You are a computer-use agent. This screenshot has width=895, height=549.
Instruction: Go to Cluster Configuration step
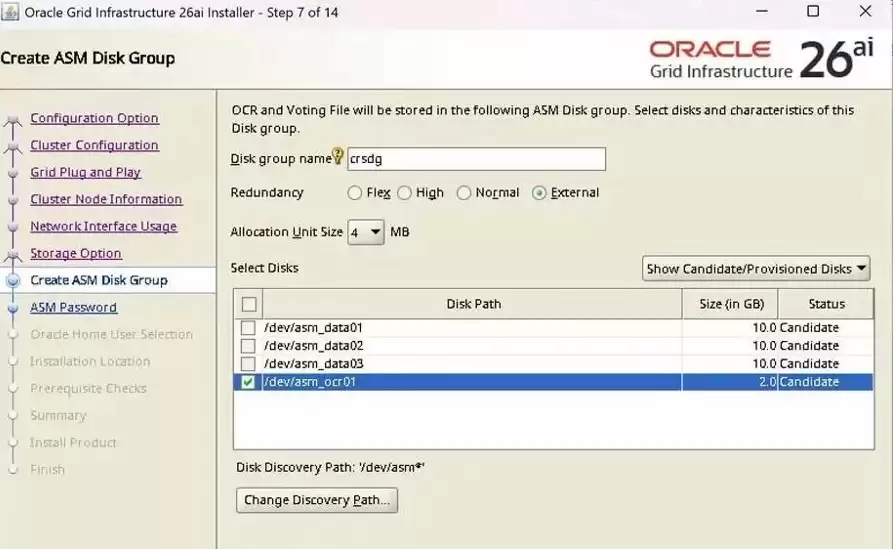pyautogui.click(x=94, y=145)
